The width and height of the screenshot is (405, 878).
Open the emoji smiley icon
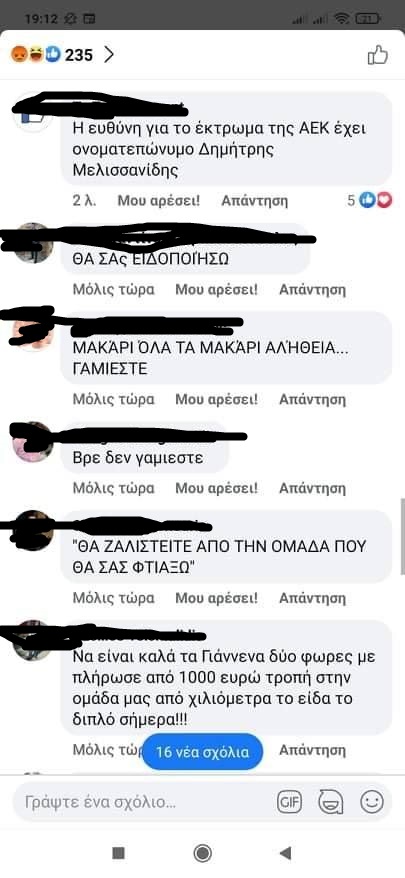(x=372, y=802)
